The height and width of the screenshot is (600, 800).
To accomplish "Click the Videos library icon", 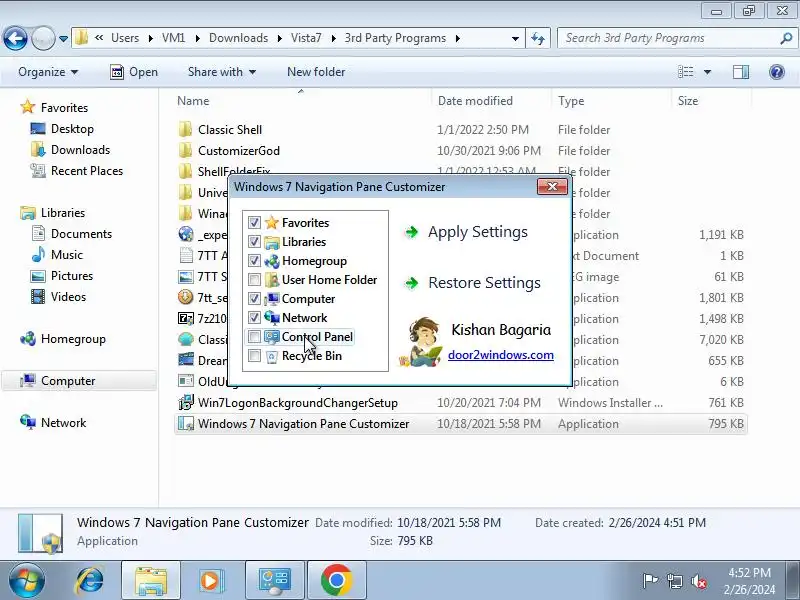I will (x=38, y=297).
